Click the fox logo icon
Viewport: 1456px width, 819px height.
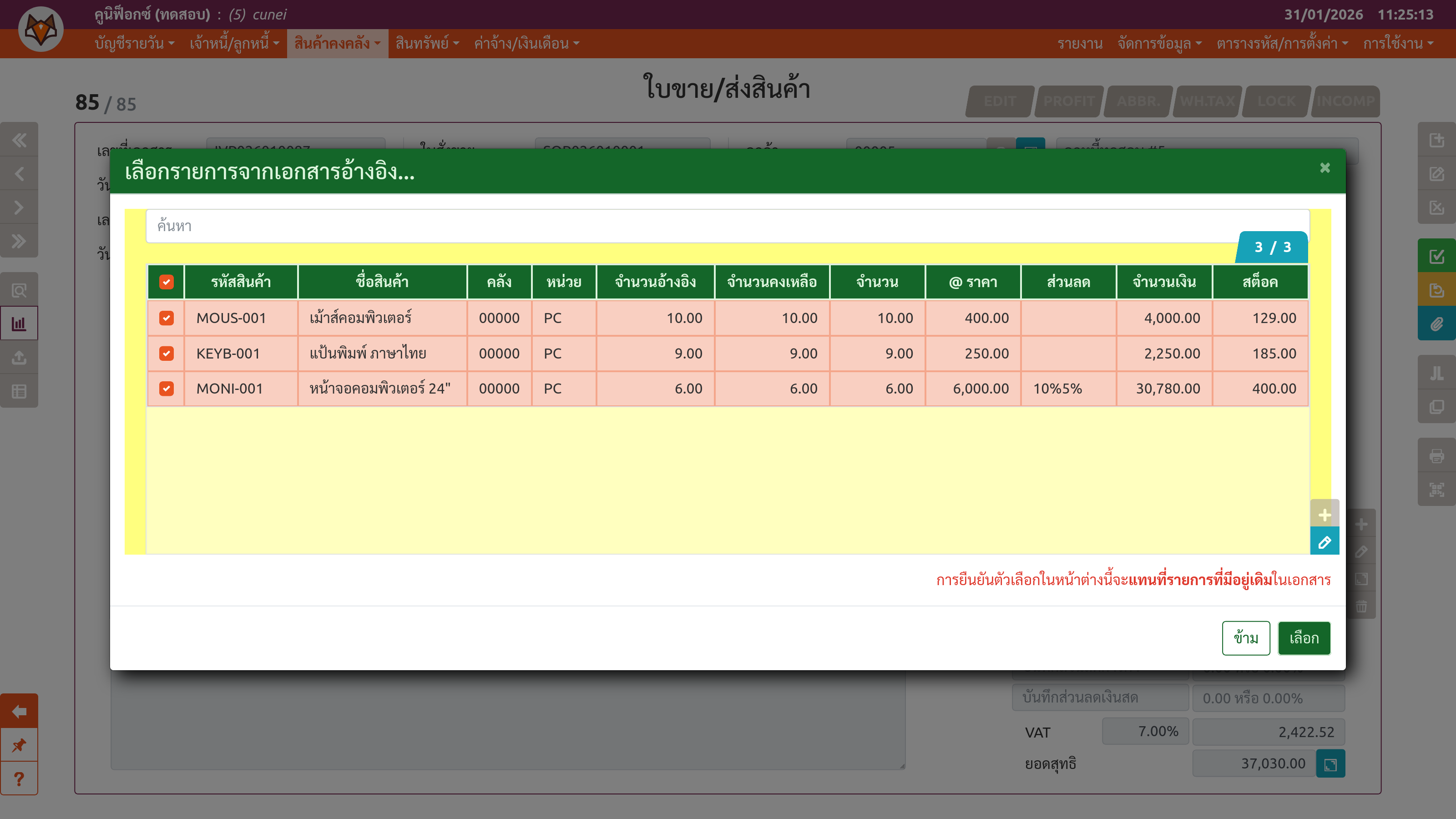(x=40, y=30)
